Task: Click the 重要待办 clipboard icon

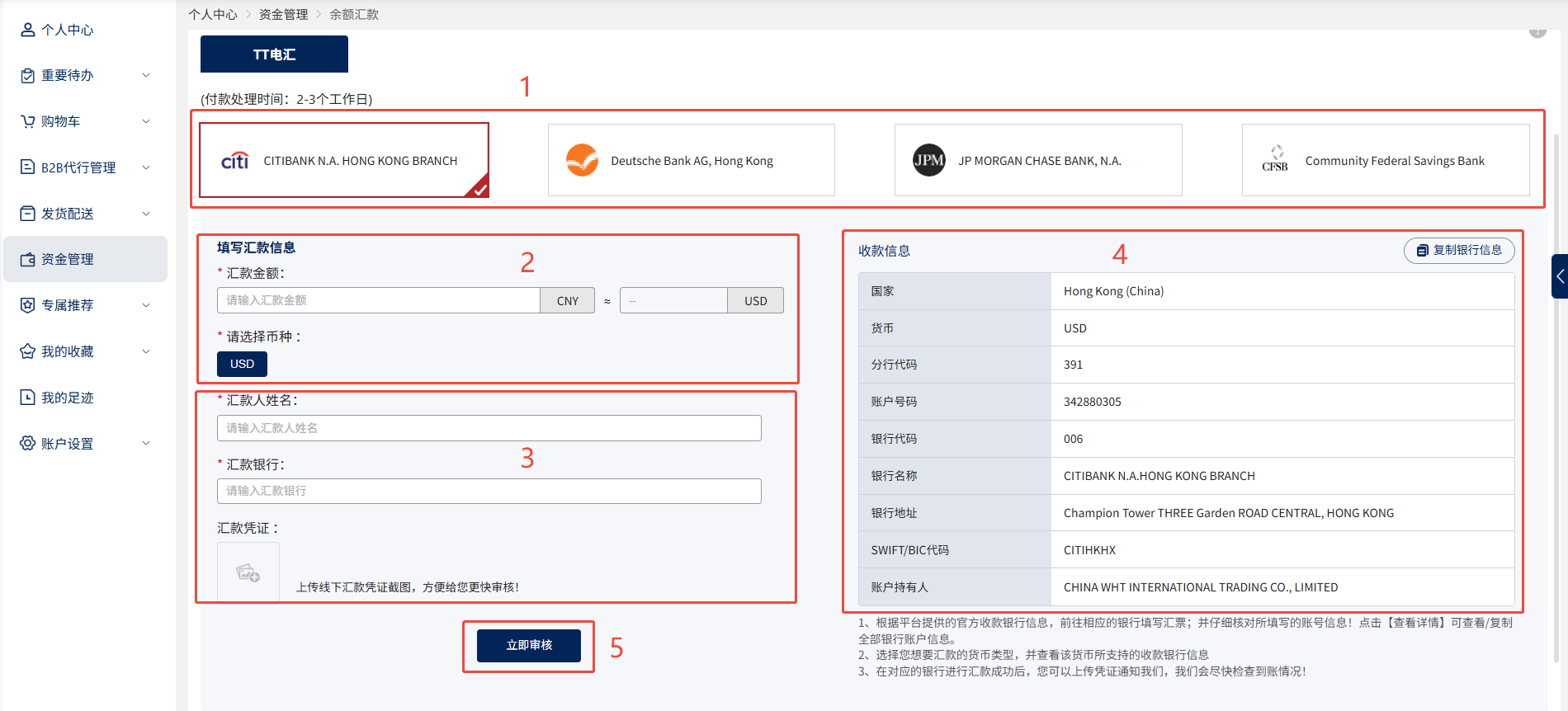Action: coord(28,75)
